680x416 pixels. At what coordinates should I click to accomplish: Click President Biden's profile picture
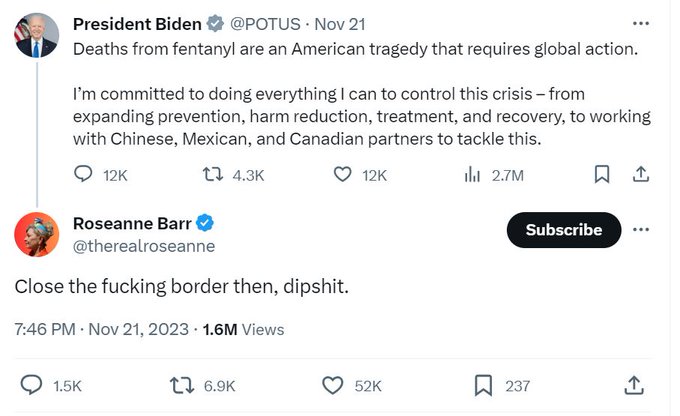(x=36, y=36)
